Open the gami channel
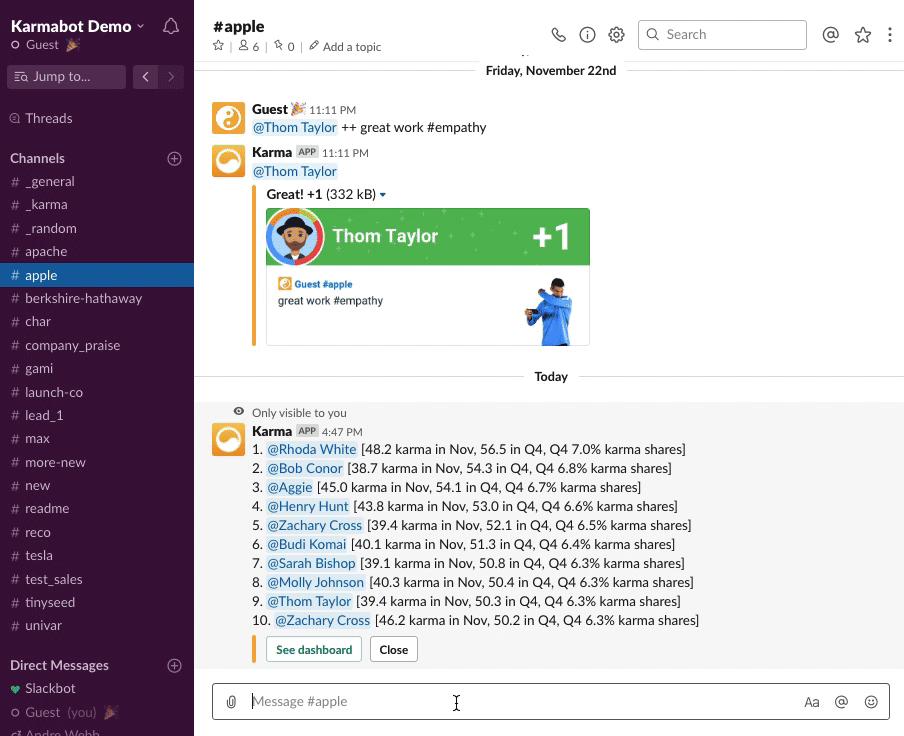The width and height of the screenshot is (904, 736). 97,369
